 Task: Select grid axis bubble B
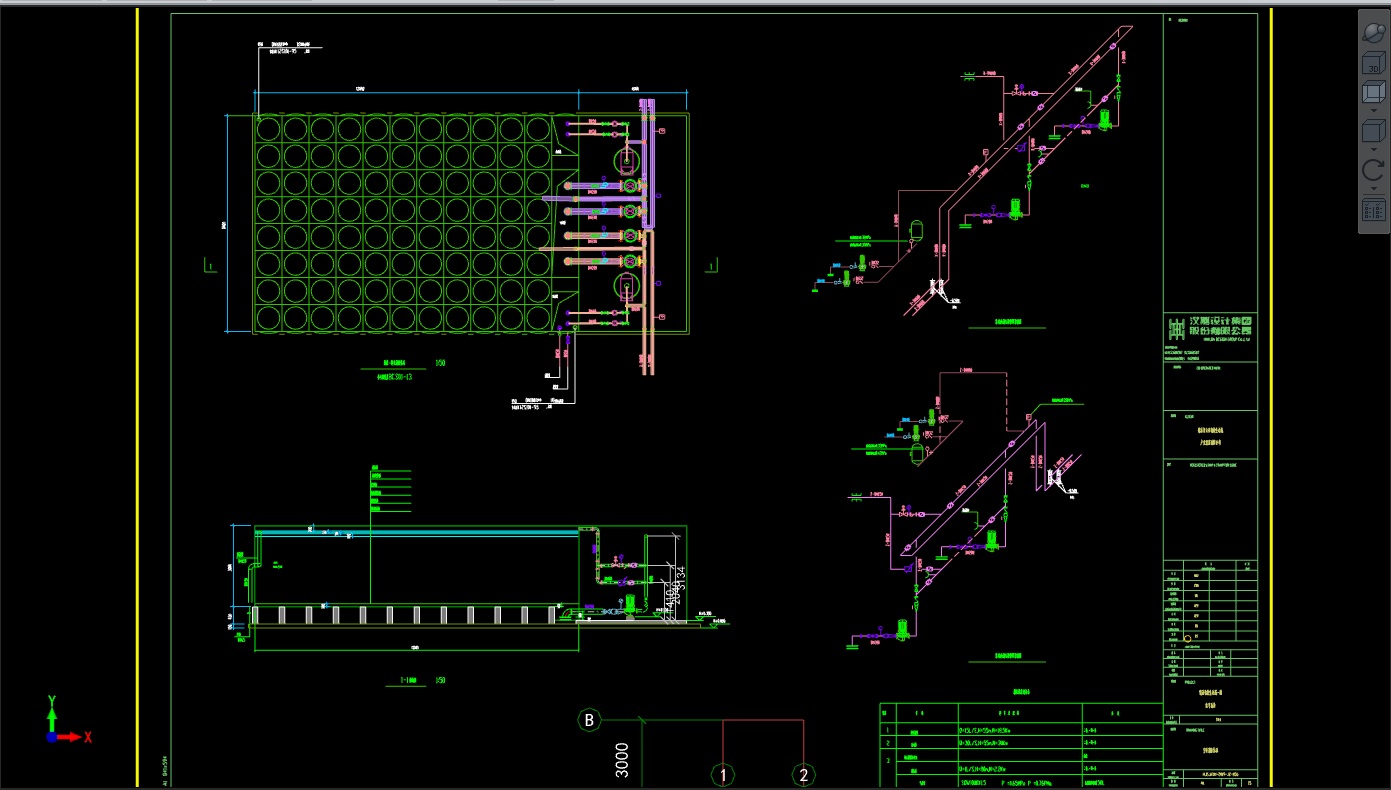tap(589, 719)
